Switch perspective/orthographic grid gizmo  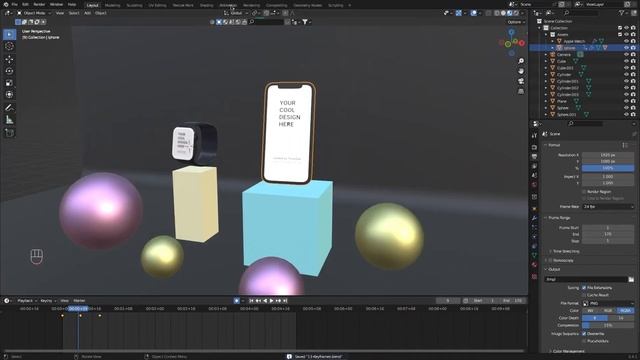[521, 91]
